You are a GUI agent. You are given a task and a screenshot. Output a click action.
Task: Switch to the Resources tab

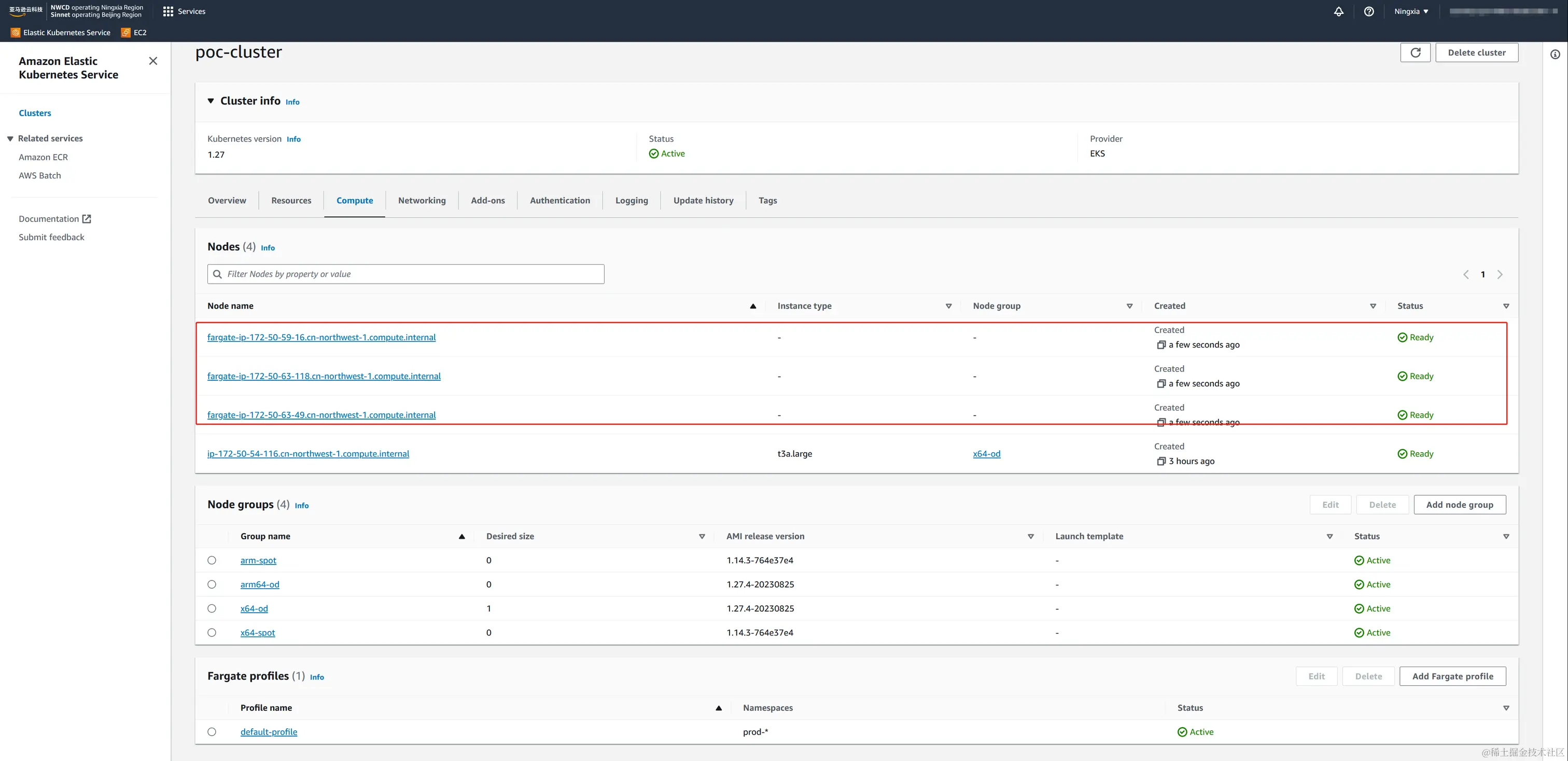click(291, 200)
